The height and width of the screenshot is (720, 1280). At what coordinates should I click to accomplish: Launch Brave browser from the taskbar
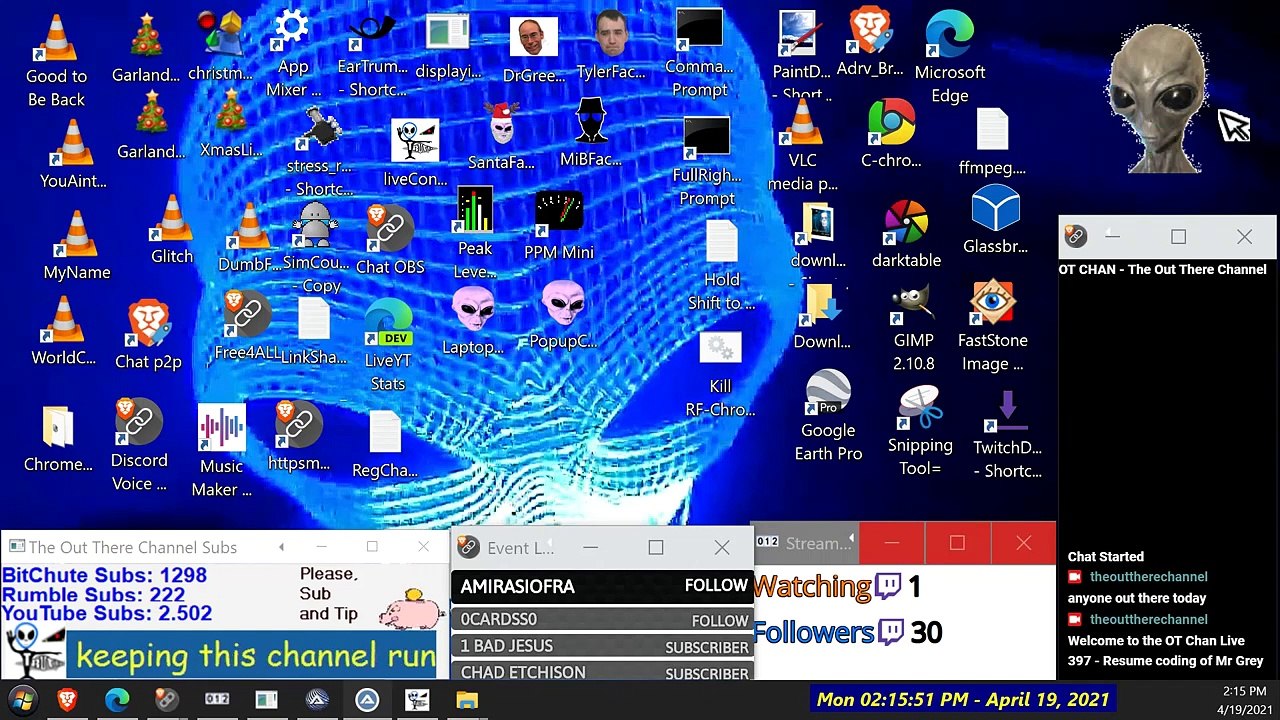(x=68, y=699)
